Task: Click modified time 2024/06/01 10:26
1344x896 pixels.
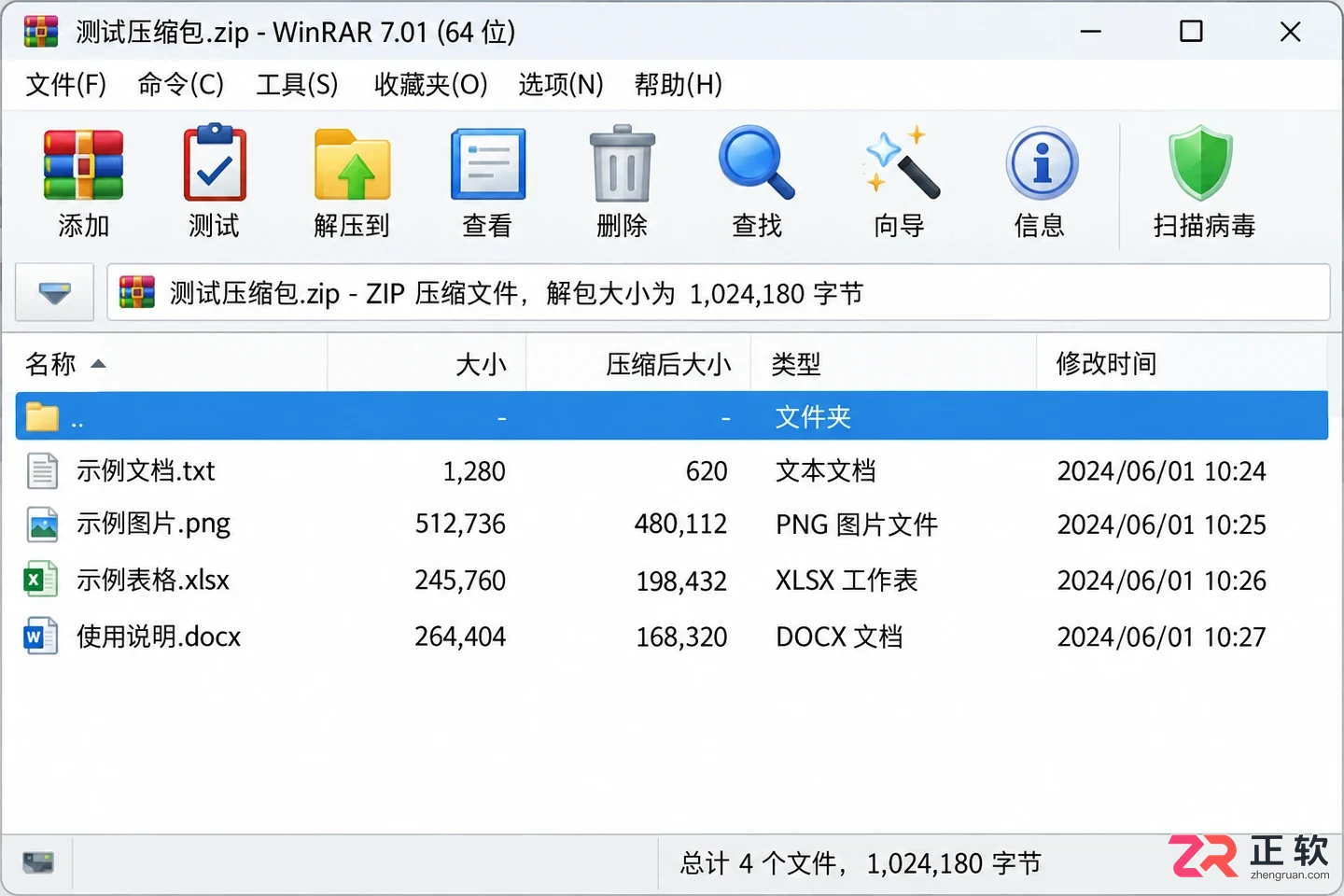Action: 1161,581
